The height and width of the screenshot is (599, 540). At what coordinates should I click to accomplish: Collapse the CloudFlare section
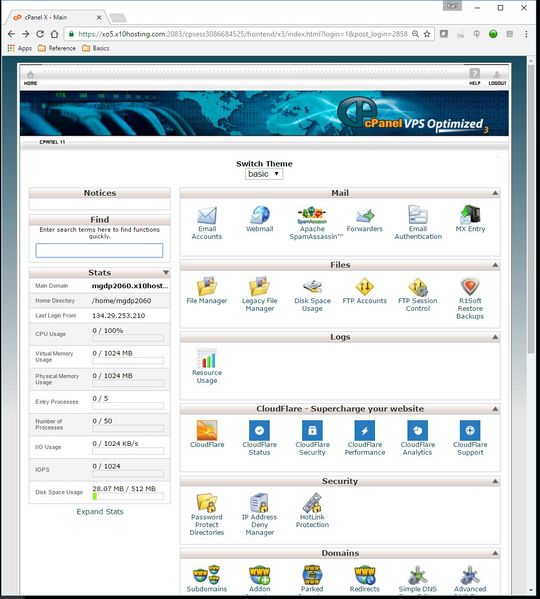point(495,409)
